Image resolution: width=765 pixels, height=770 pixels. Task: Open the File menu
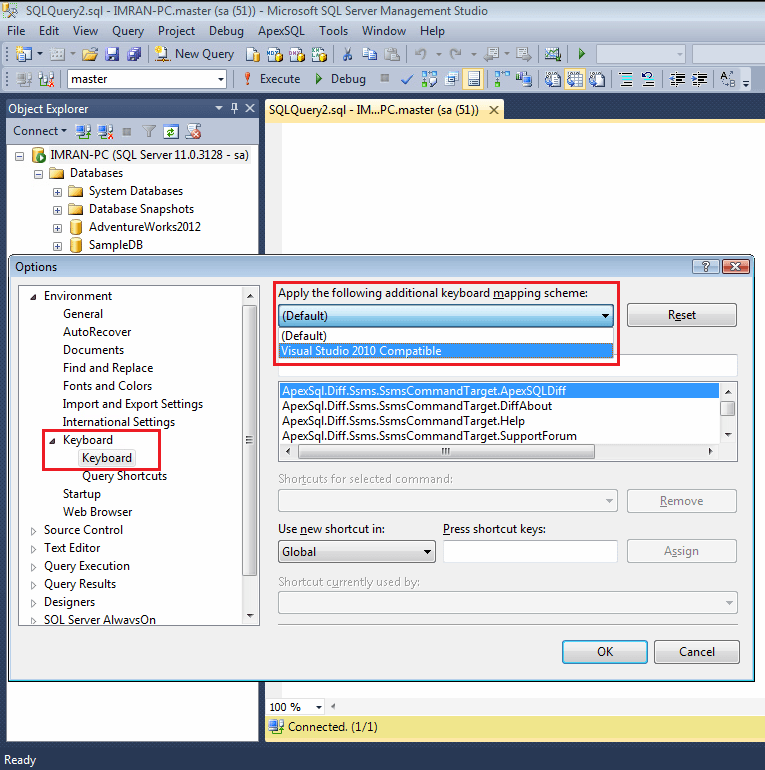16,31
